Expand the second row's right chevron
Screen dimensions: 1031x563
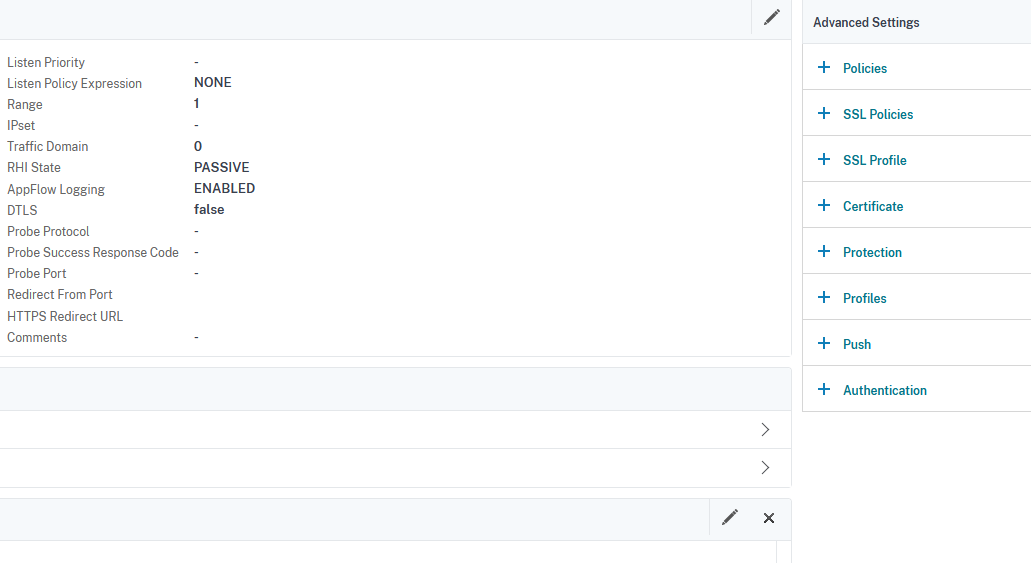[765, 468]
